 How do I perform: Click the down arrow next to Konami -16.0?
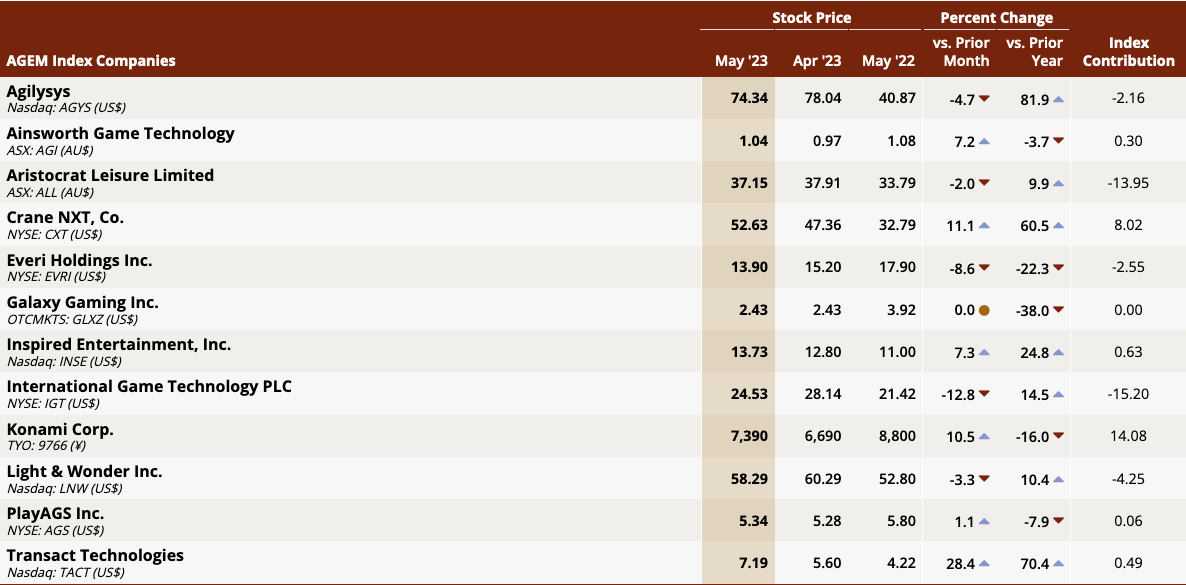[x=1058, y=437]
